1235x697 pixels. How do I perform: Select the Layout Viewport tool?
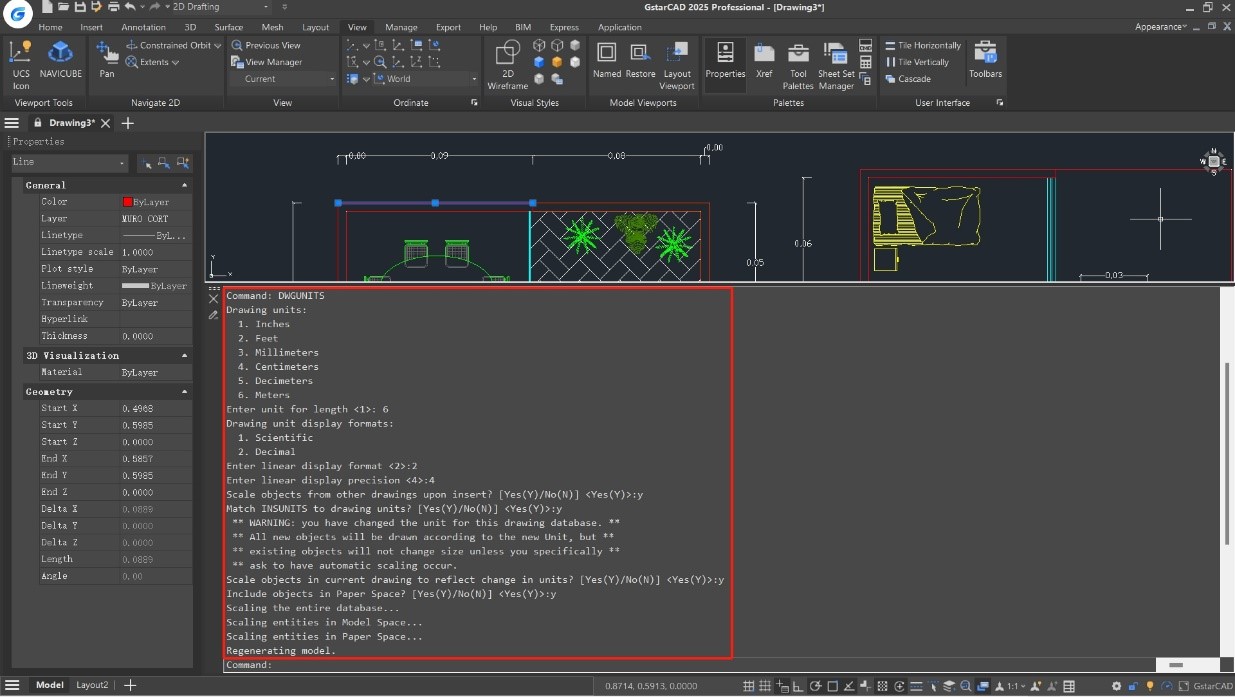tap(678, 62)
